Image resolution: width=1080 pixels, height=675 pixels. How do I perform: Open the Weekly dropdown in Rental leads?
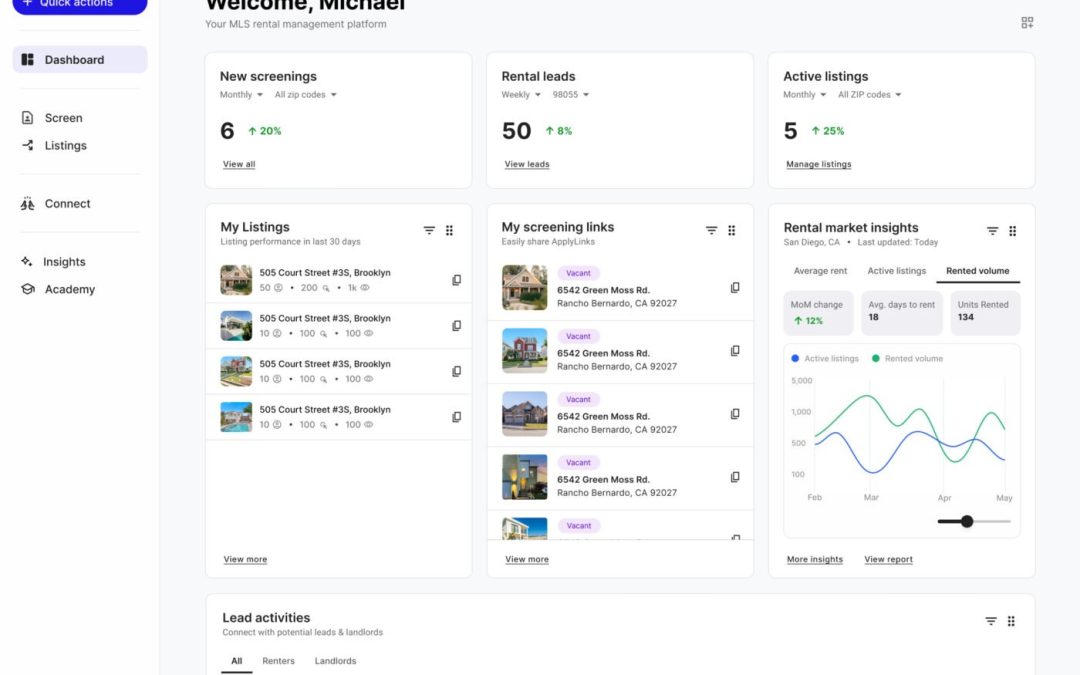(x=521, y=95)
